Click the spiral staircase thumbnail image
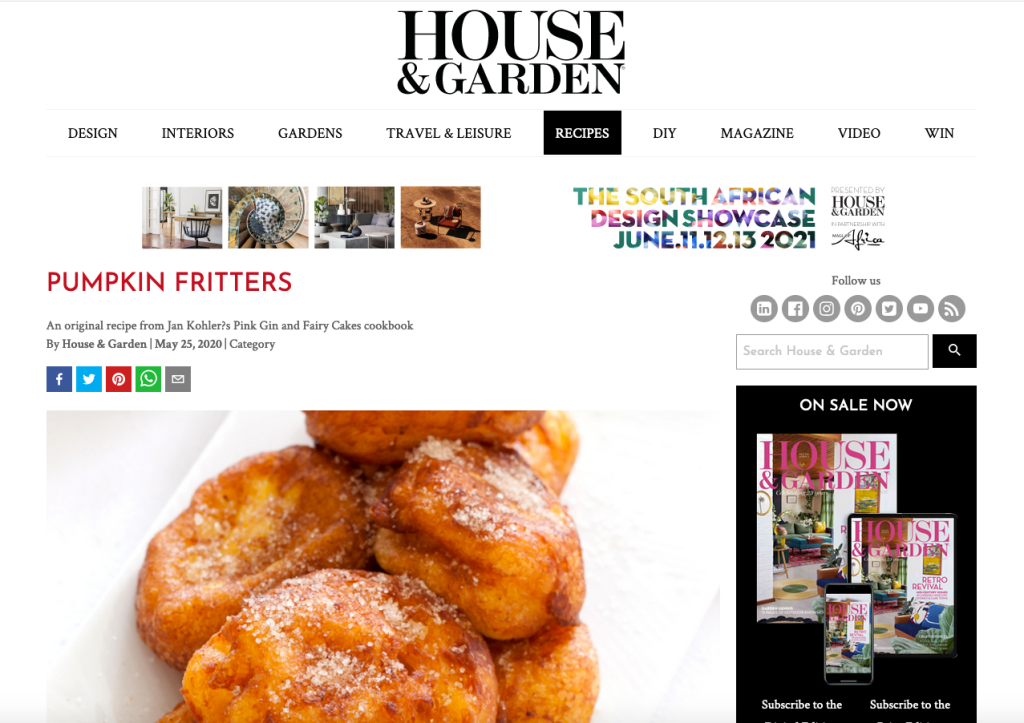Screen dimensions: 1024x723 coord(268,217)
